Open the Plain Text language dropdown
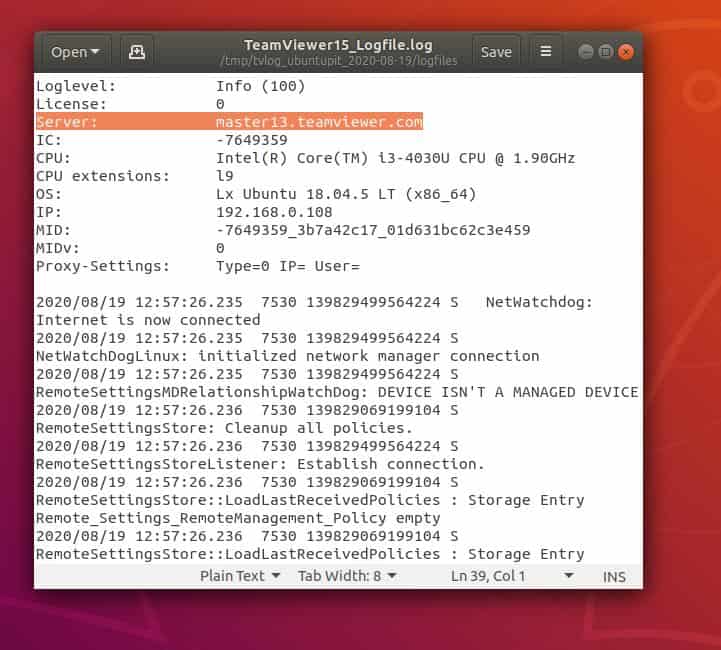Image resolution: width=721 pixels, height=650 pixels. [x=240, y=576]
